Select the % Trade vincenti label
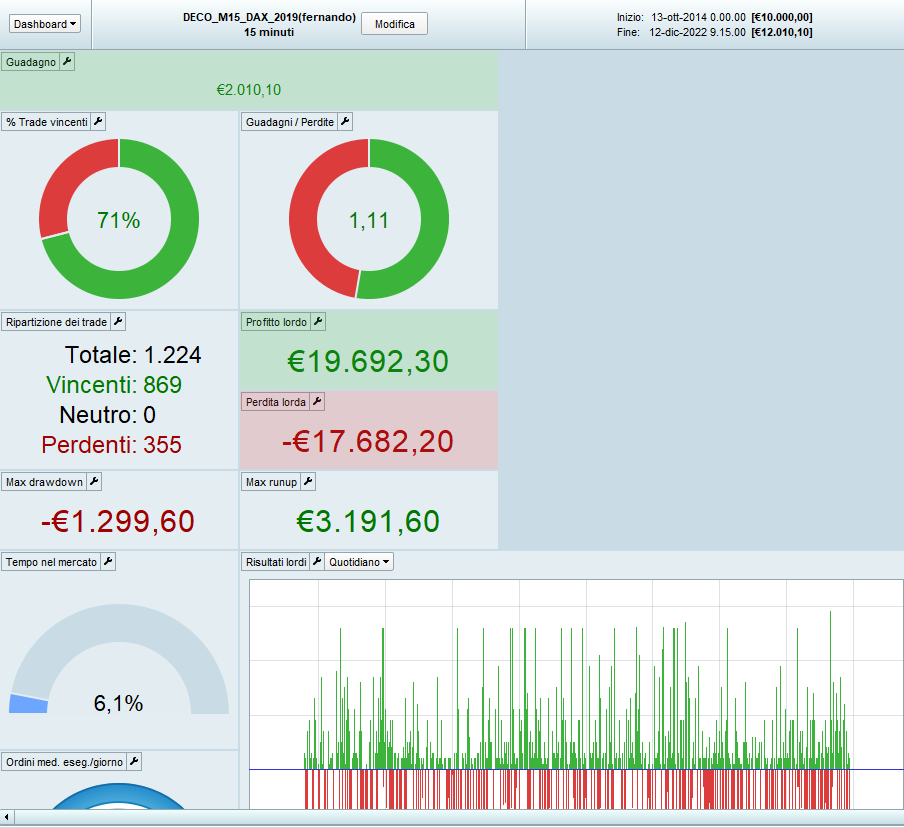 [x=47, y=122]
